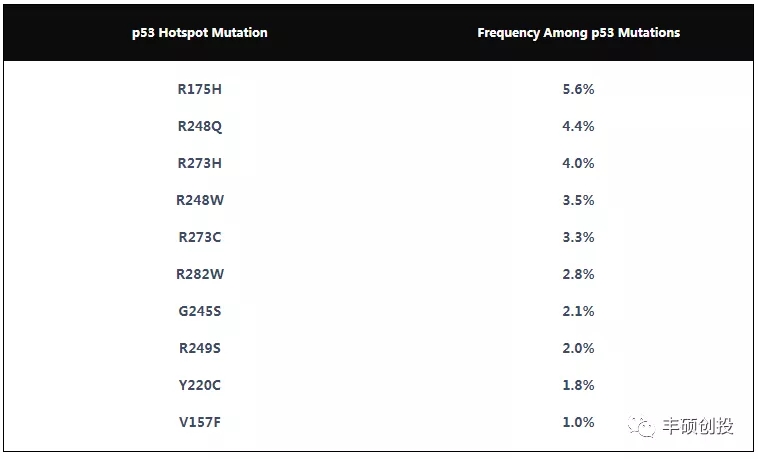Select the R273H mutation cell
This screenshot has width=758, height=459.
(200, 163)
